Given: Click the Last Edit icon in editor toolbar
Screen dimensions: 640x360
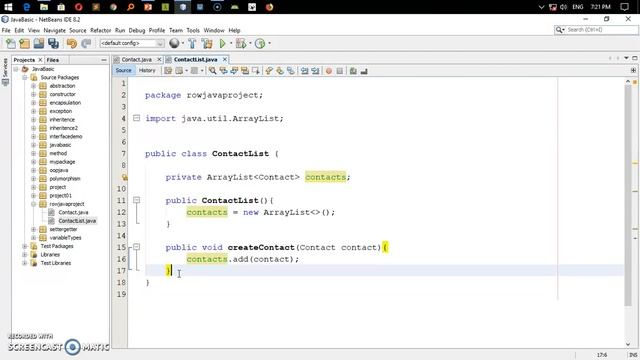Looking at the screenshot, I should [168, 71].
